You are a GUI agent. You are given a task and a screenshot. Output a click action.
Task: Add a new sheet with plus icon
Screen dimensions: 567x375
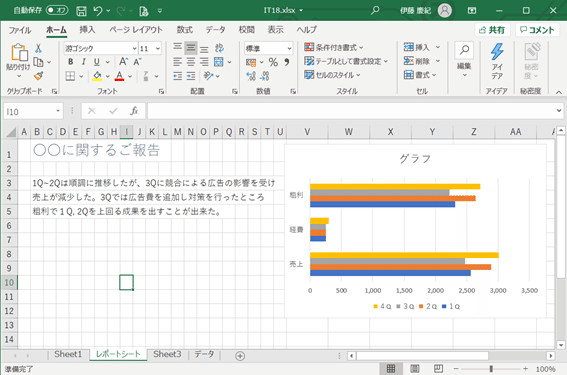point(240,356)
